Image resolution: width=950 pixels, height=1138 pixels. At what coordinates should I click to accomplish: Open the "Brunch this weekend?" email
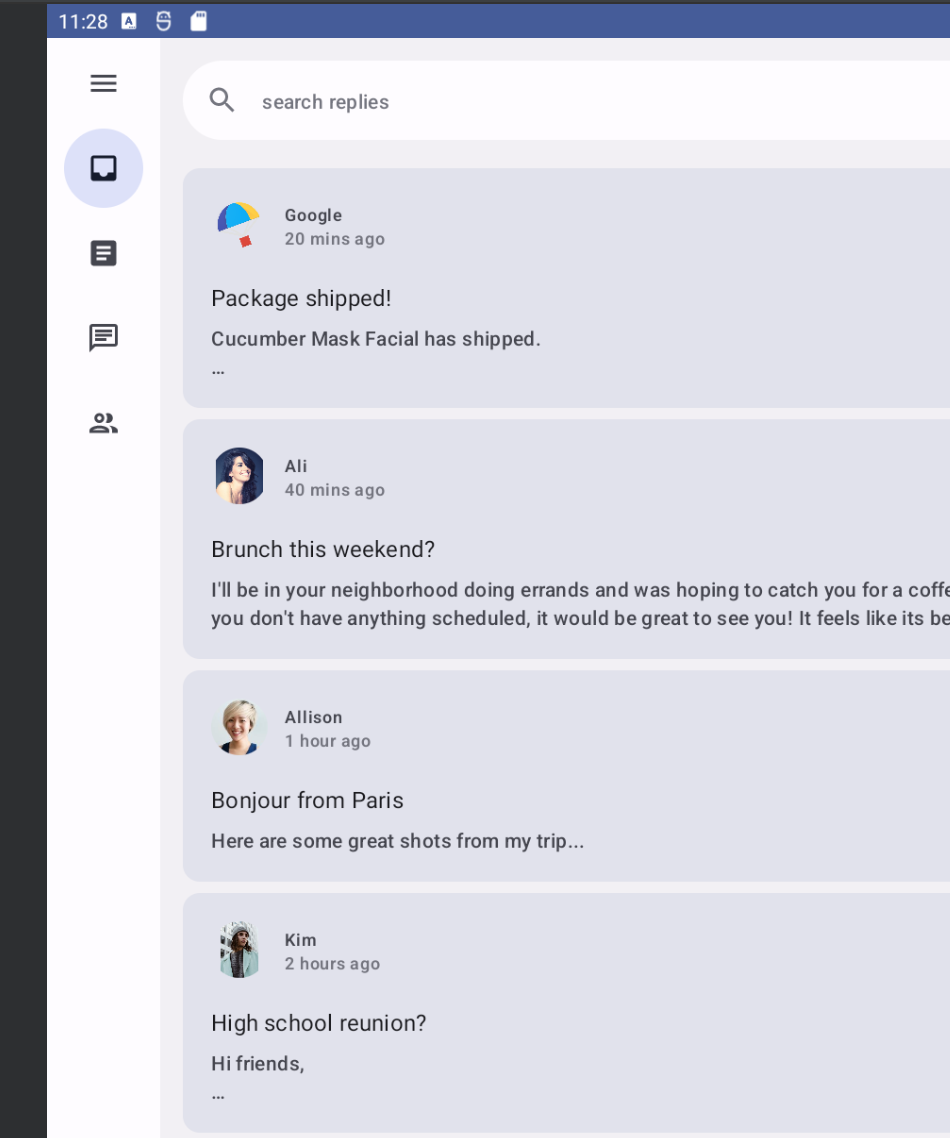coord(323,549)
